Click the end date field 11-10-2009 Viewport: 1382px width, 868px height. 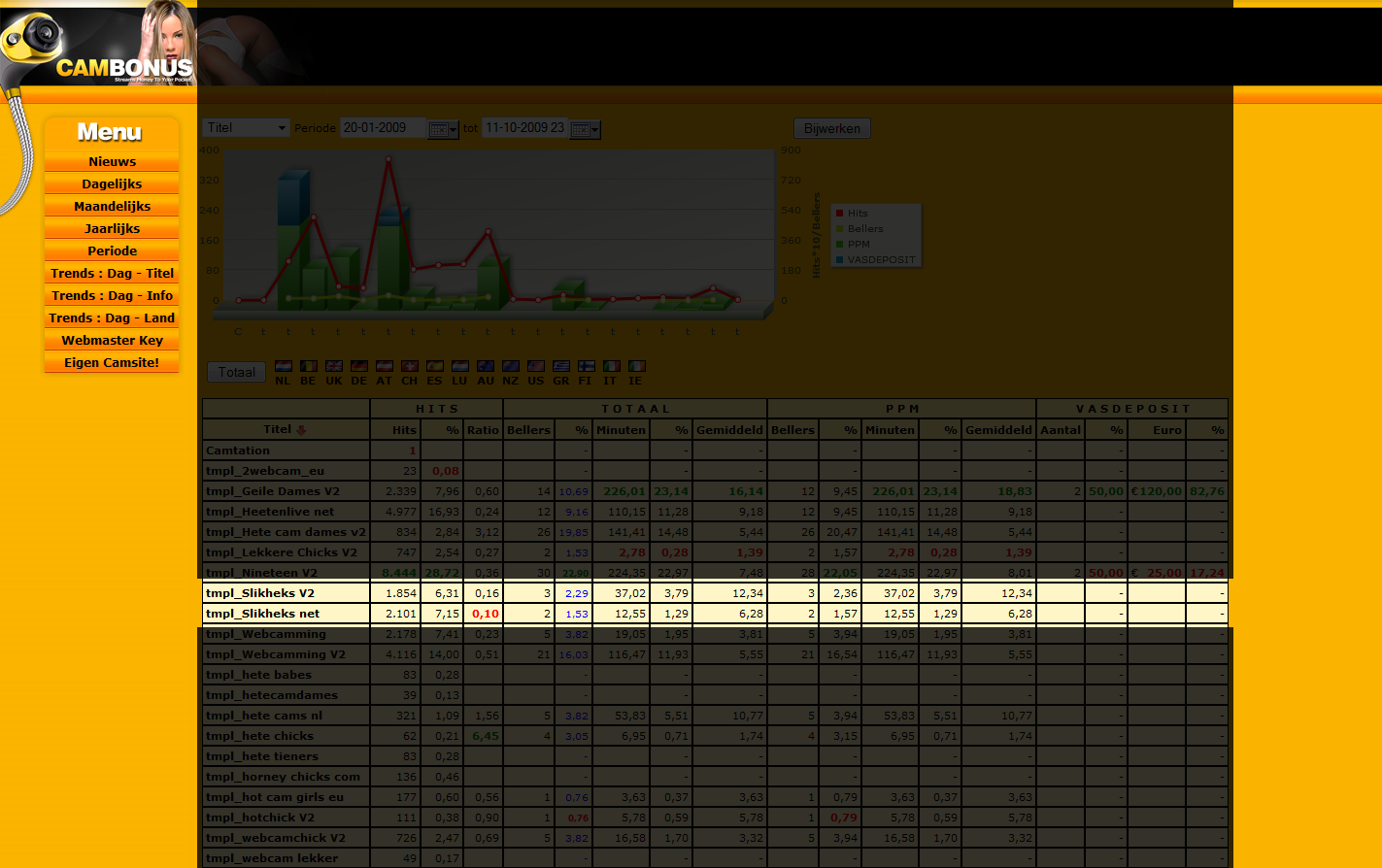(x=524, y=128)
